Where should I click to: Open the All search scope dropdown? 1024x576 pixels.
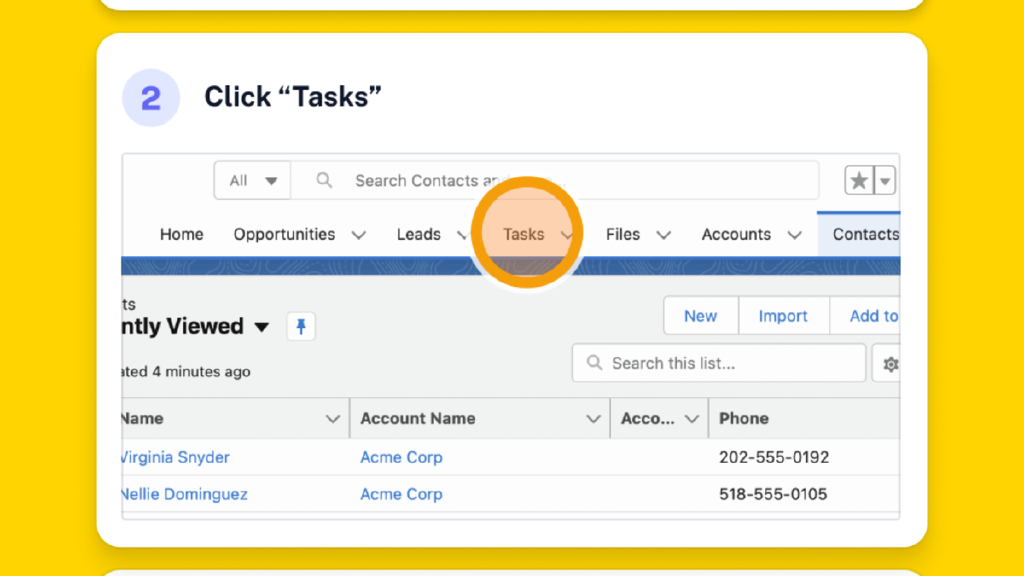(253, 181)
